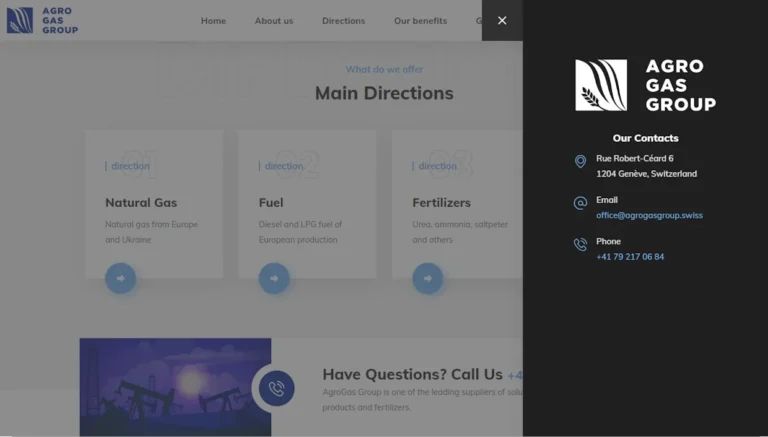Click the Agro Gas Group header logo
This screenshot has width=768, height=437.
[x=42, y=21]
